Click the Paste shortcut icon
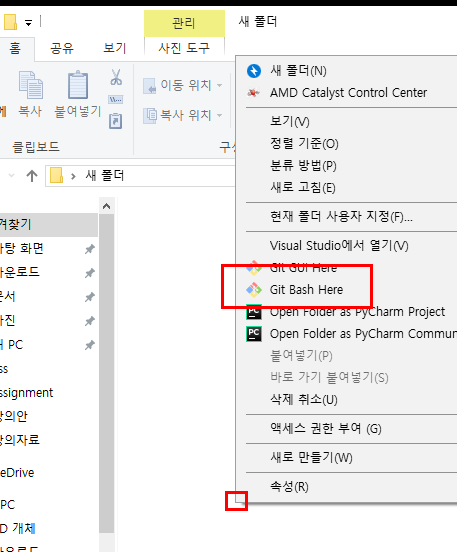457x552 pixels. pos(116,121)
